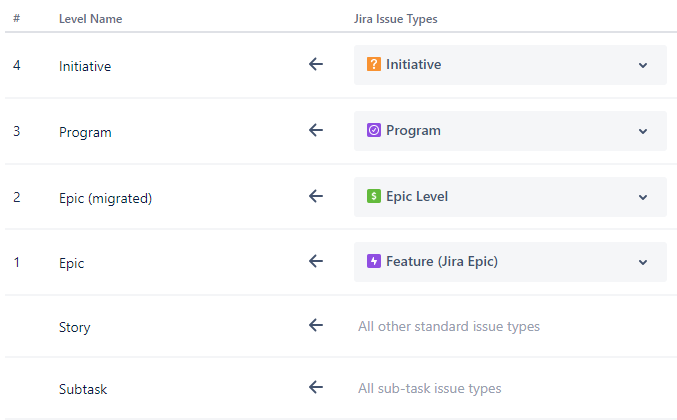Click the Level Name column header
This screenshot has height=420, width=677.
tap(90, 19)
